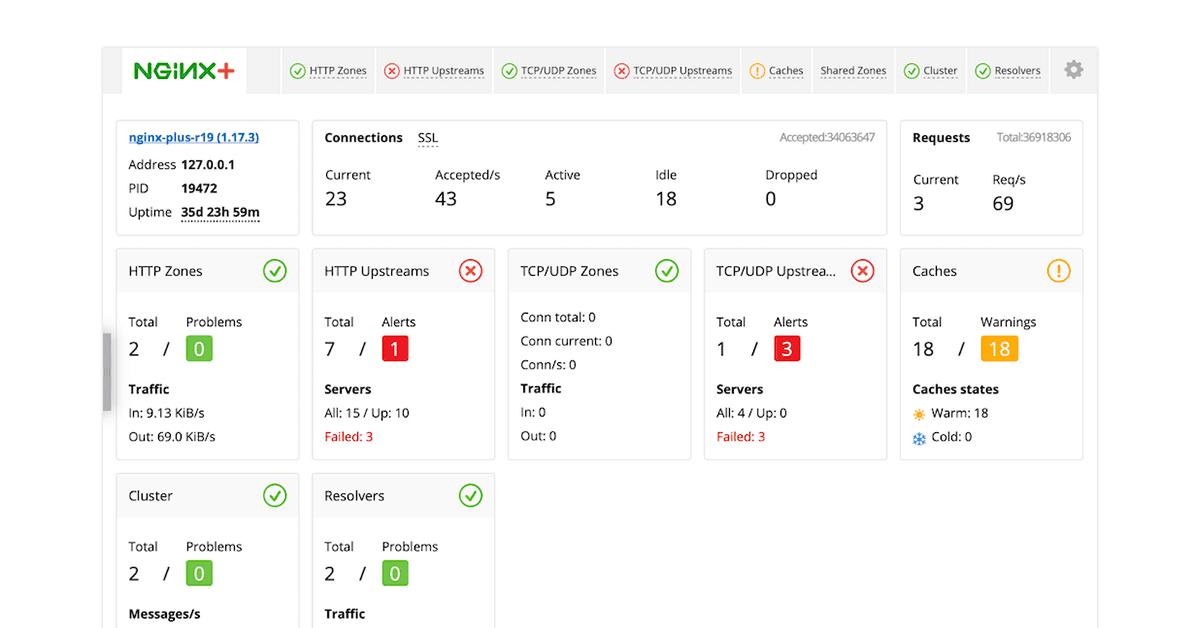Click the underlined Uptime value 35d 23h 59m
This screenshot has height=628, width=1200.
point(219,212)
